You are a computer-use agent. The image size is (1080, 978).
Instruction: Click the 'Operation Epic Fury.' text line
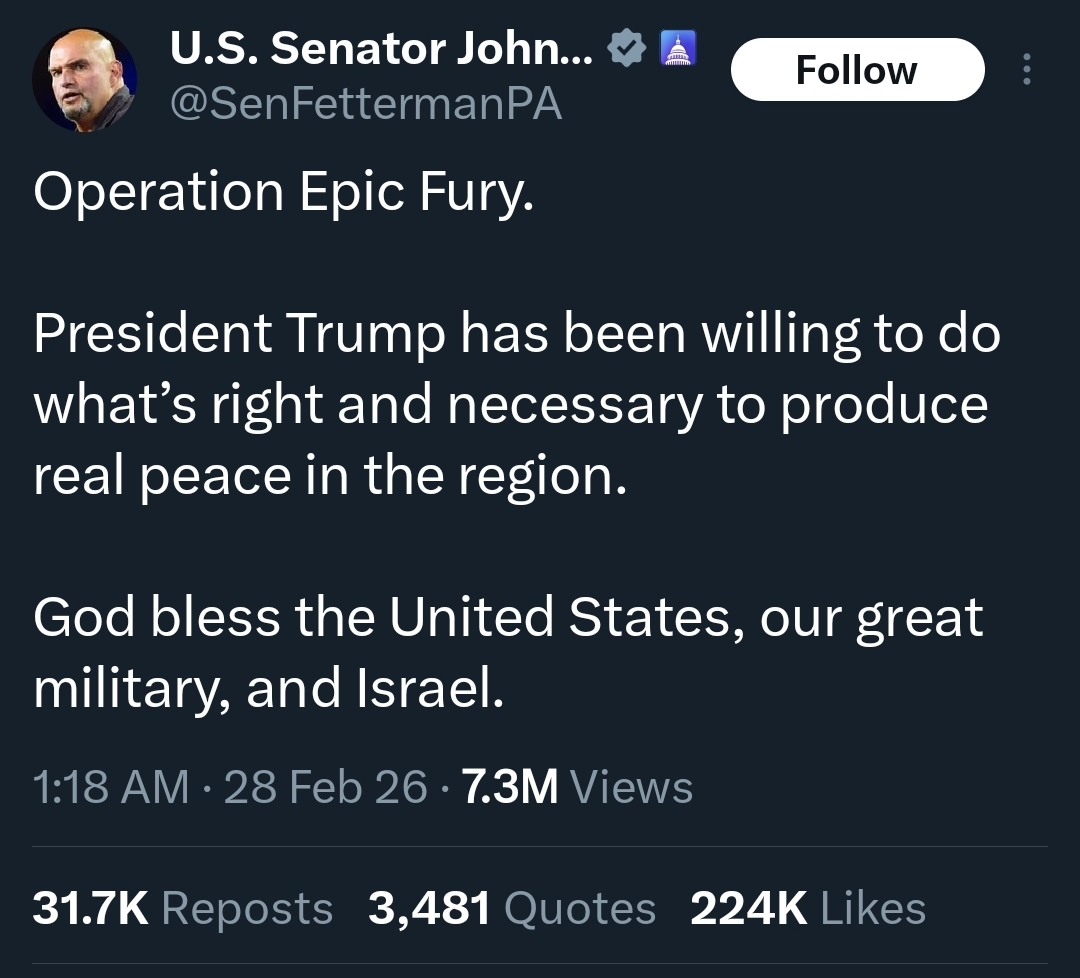[284, 191]
